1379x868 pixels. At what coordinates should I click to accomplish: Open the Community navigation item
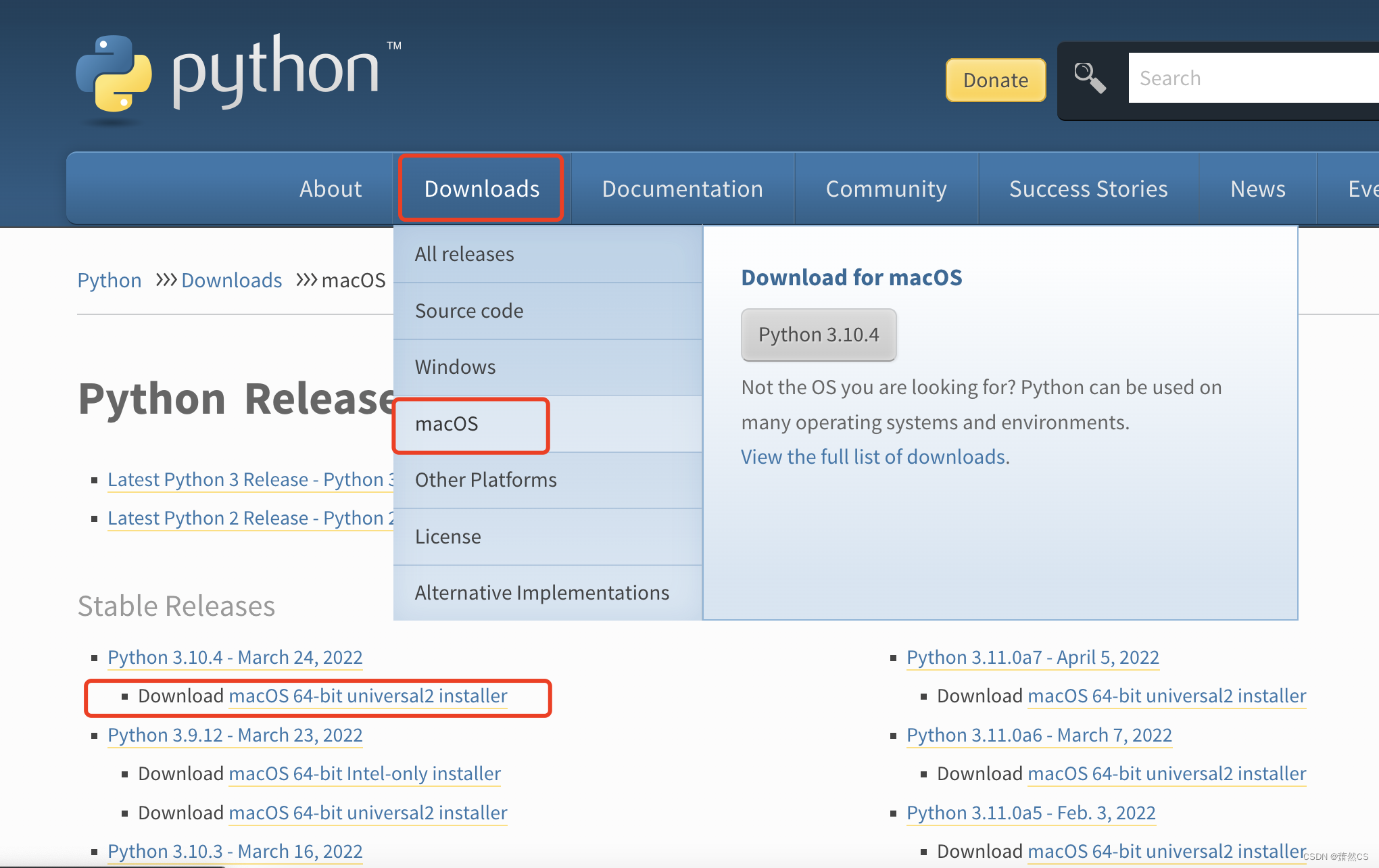click(x=886, y=189)
